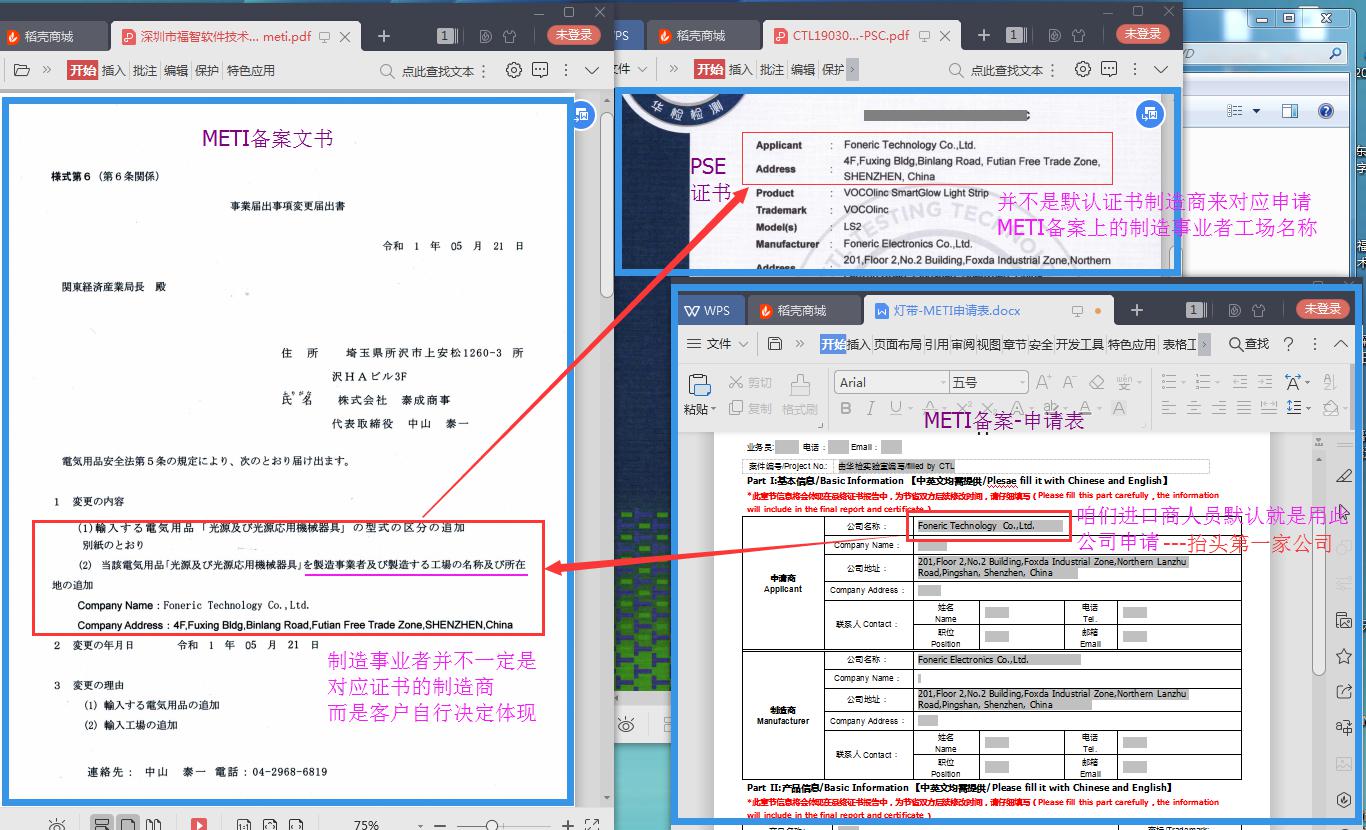Increase font size with A+ icon
The height and width of the screenshot is (830, 1366).
pyautogui.click(x=1043, y=382)
